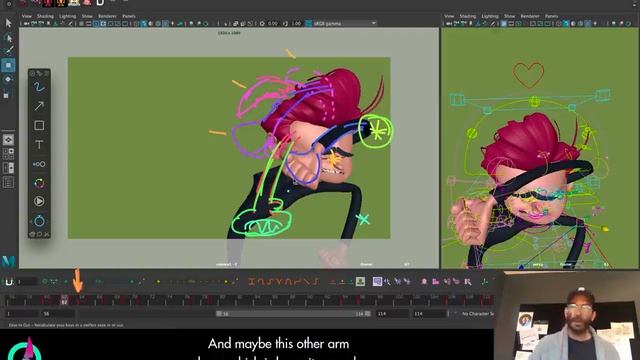640x360 pixels.
Task: Select the Rotate tool in toolbox
Action: (x=8, y=79)
